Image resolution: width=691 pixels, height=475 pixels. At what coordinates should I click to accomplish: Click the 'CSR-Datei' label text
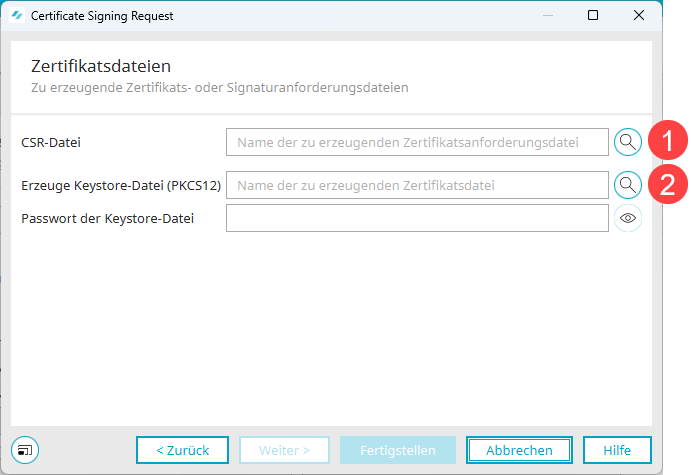coord(51,143)
